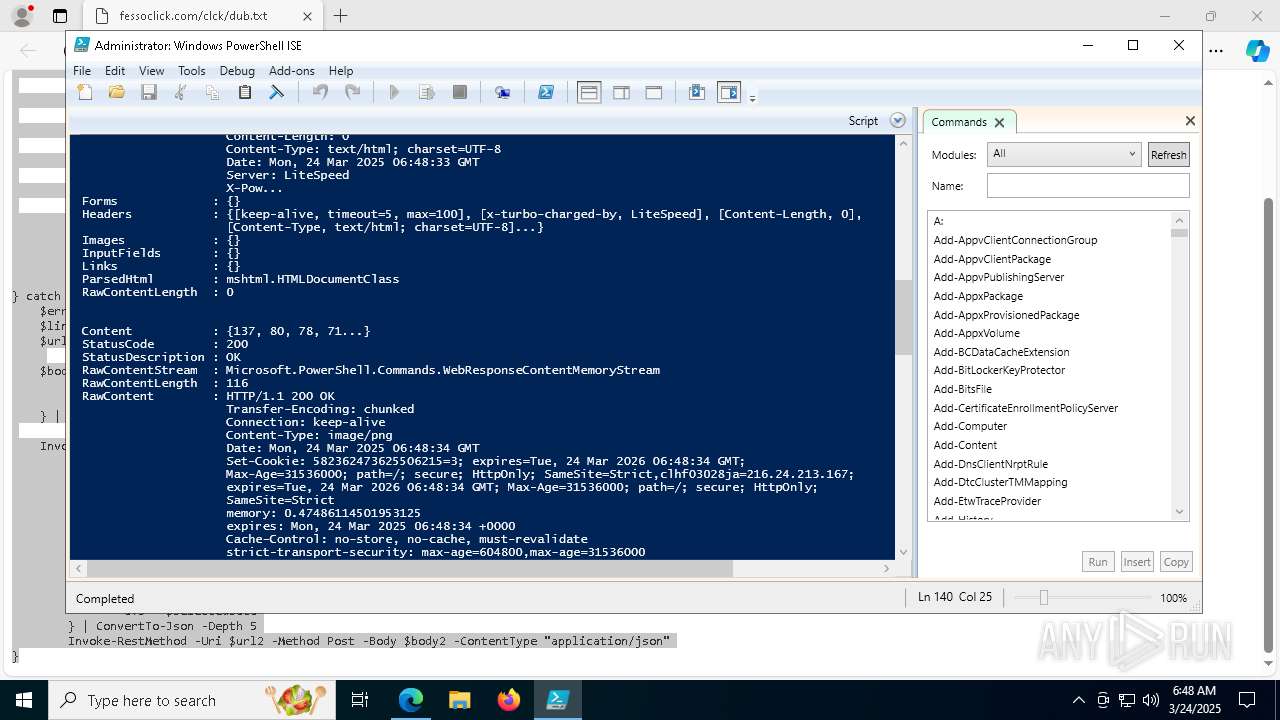Select Add-AppvClientPackage command
Image resolution: width=1280 pixels, height=720 pixels.
tap(992, 259)
